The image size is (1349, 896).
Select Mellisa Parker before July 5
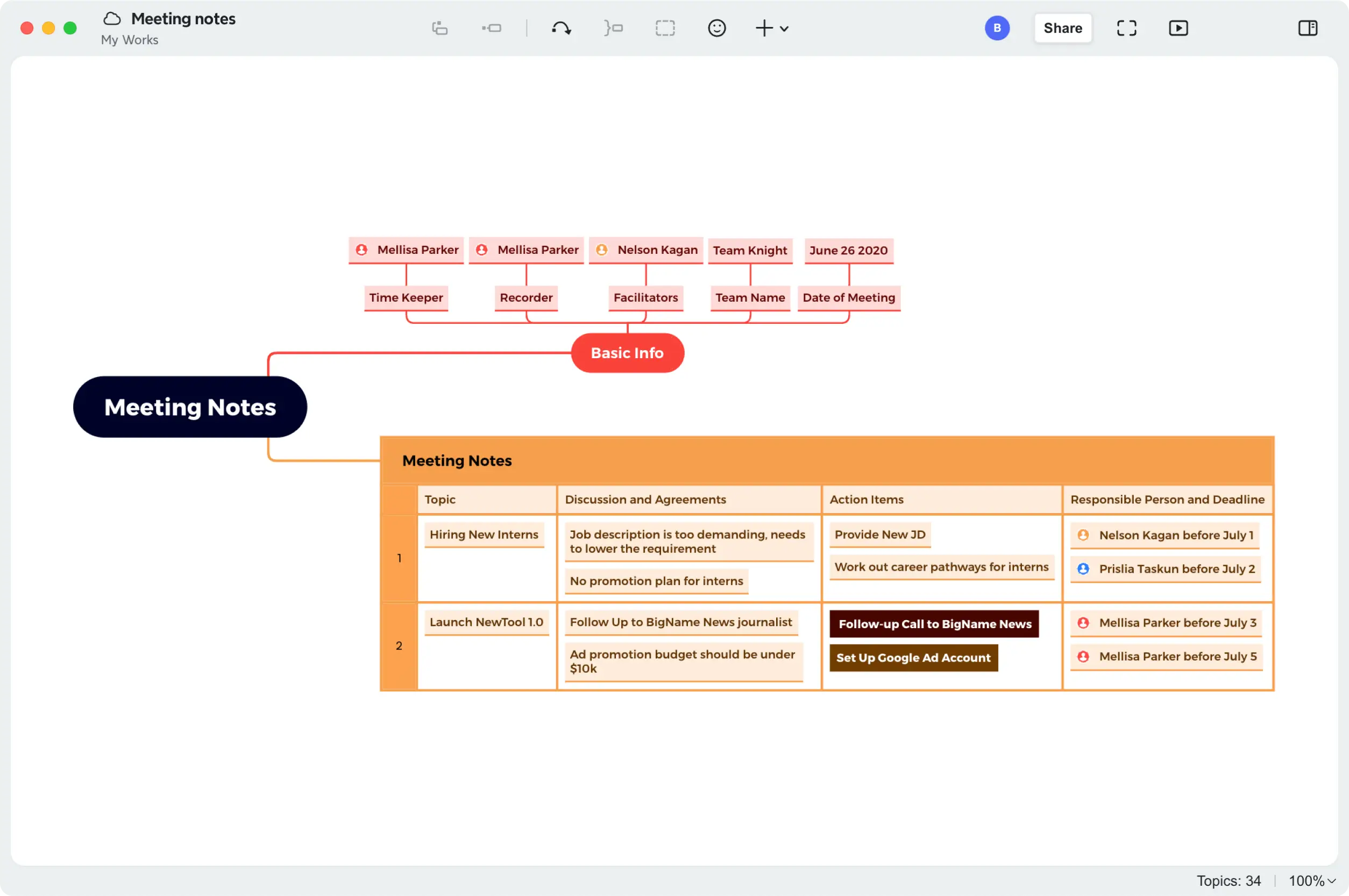click(x=1166, y=657)
